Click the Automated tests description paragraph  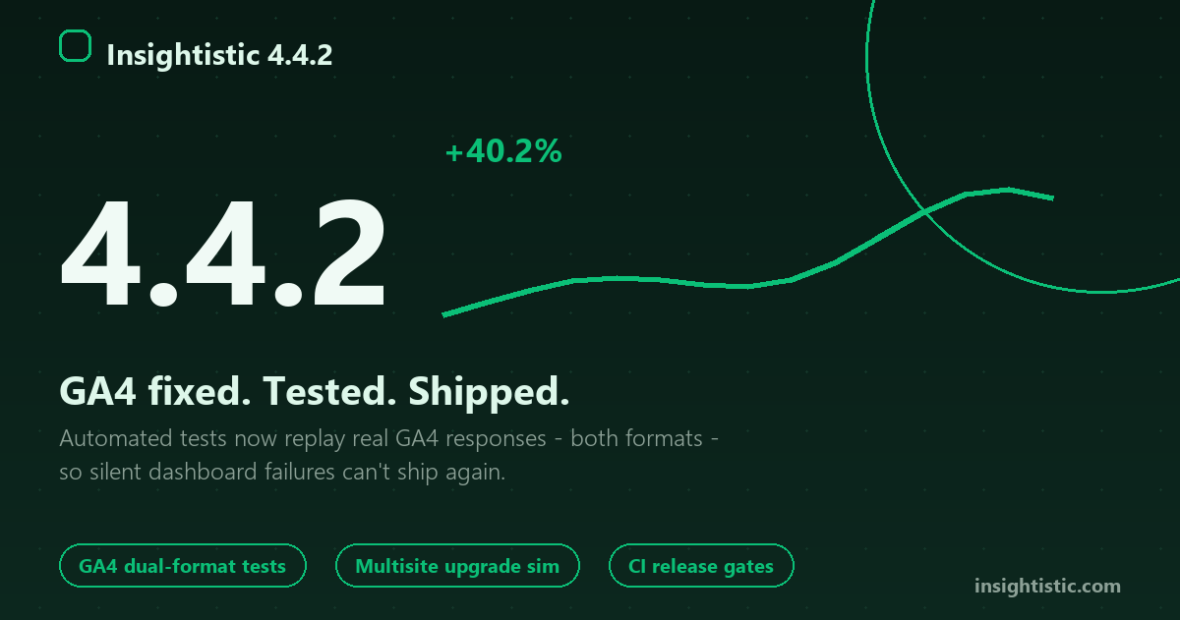pyautogui.click(x=389, y=454)
